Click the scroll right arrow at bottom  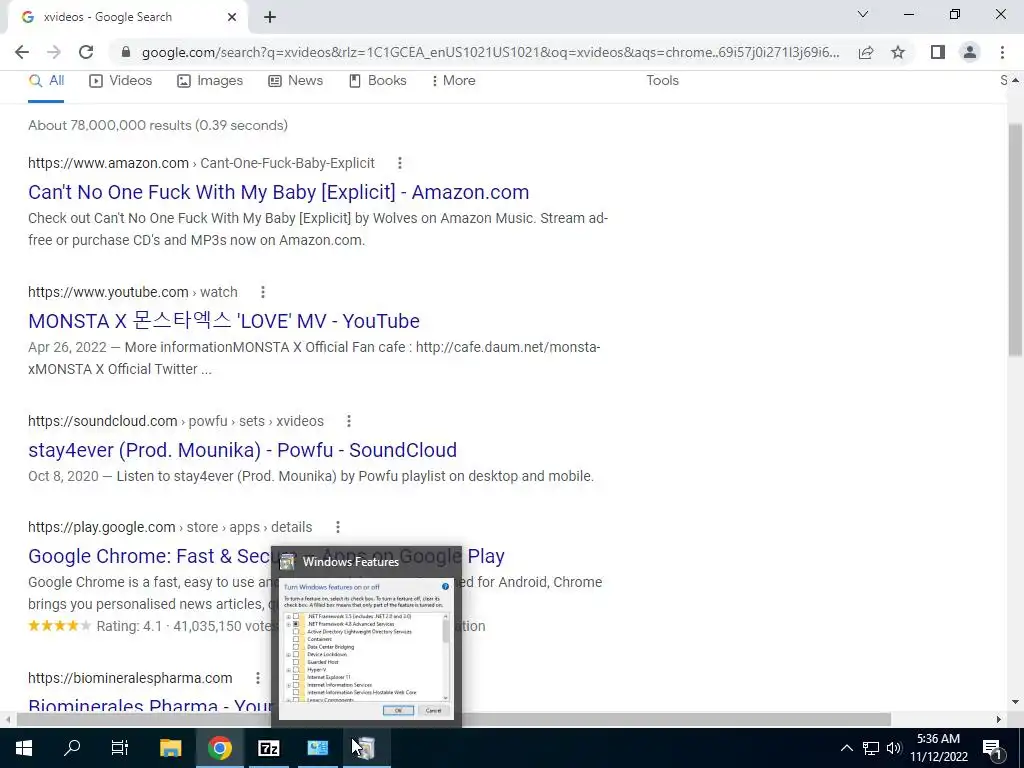[x=999, y=720]
